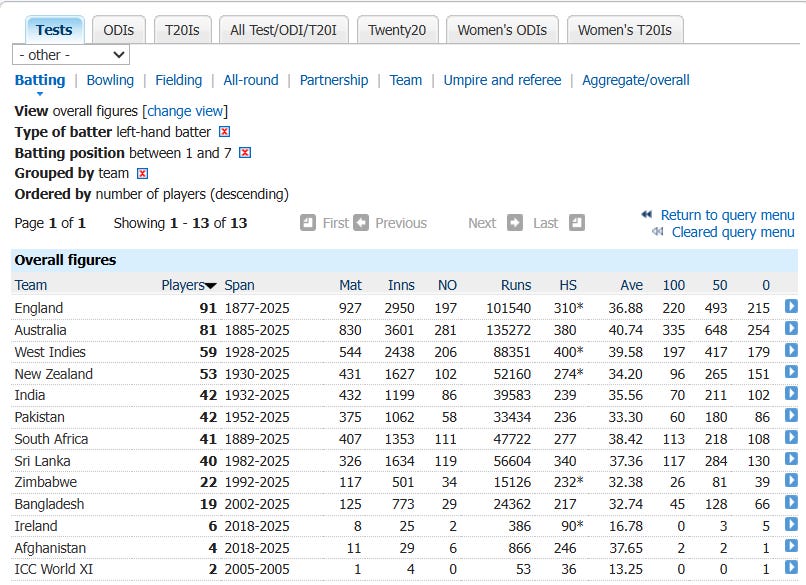Click rewind icon beside Cleared query menu

tap(657, 232)
